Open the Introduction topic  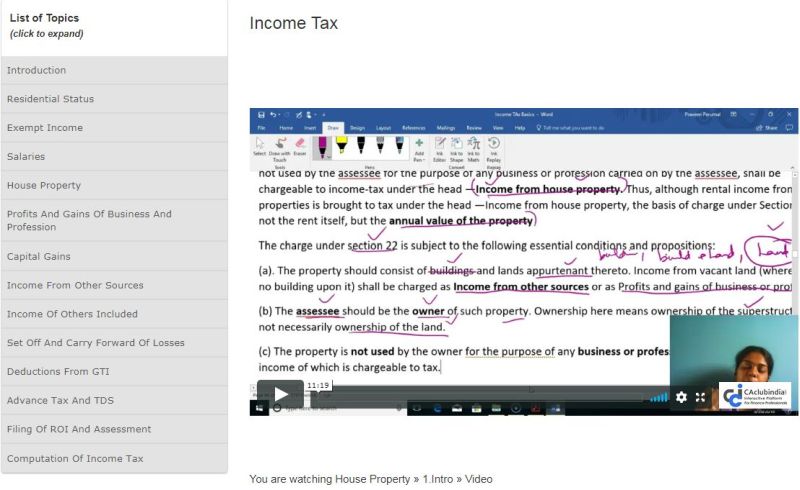point(36,70)
